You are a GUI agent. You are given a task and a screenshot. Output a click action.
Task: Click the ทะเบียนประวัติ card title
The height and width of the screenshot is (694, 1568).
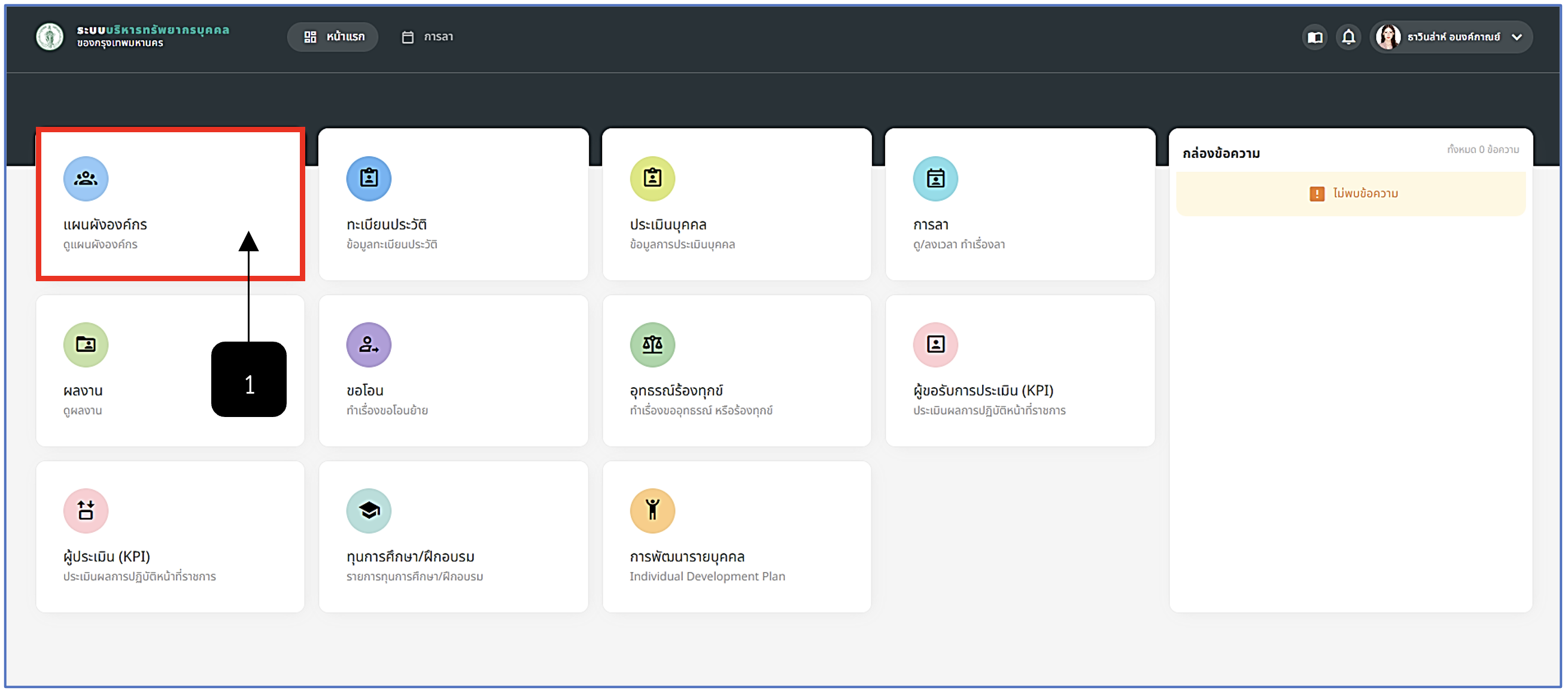(x=387, y=224)
